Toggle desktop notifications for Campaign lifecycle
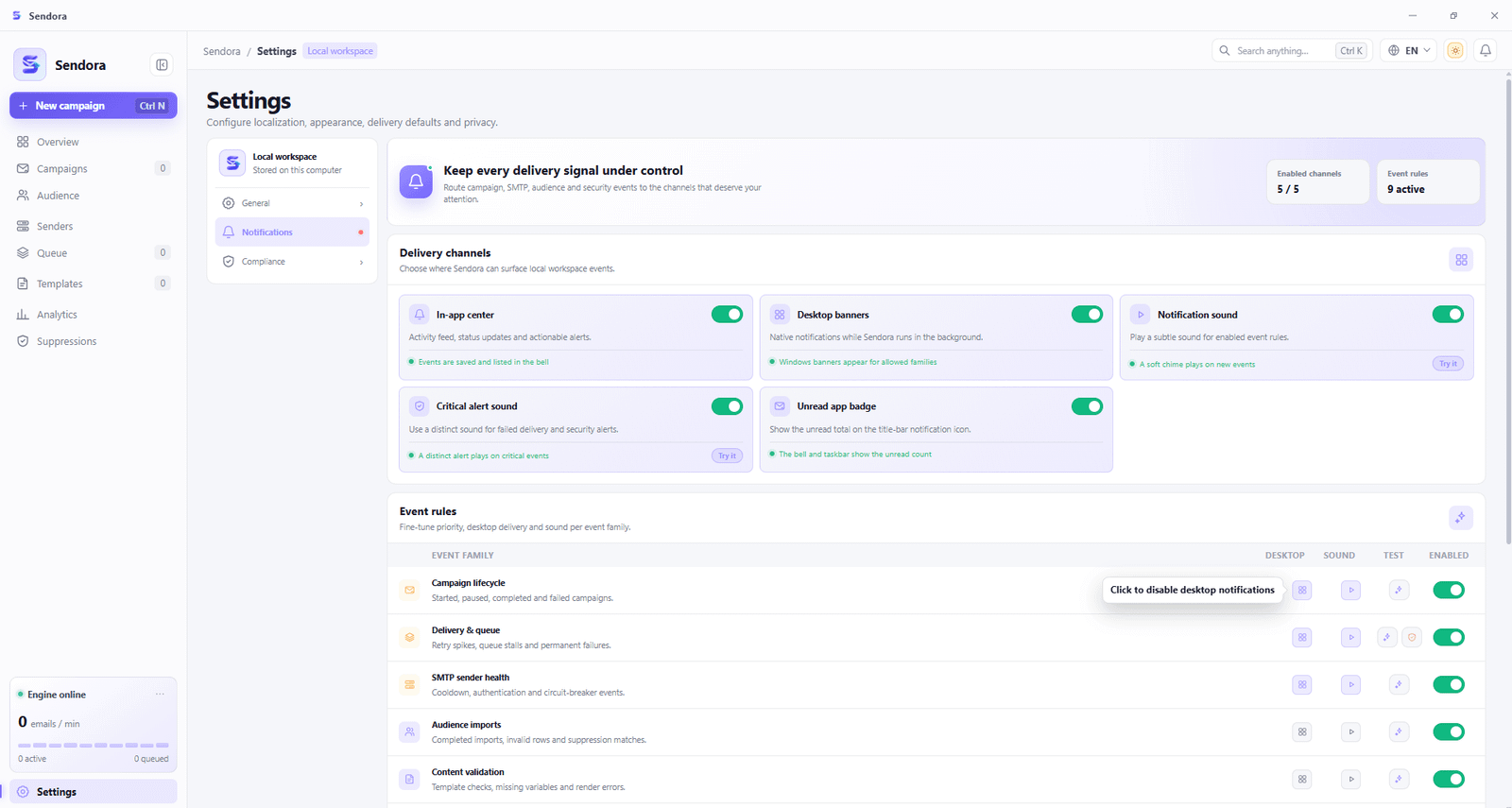The width and height of the screenshot is (1512, 808). (x=1302, y=590)
